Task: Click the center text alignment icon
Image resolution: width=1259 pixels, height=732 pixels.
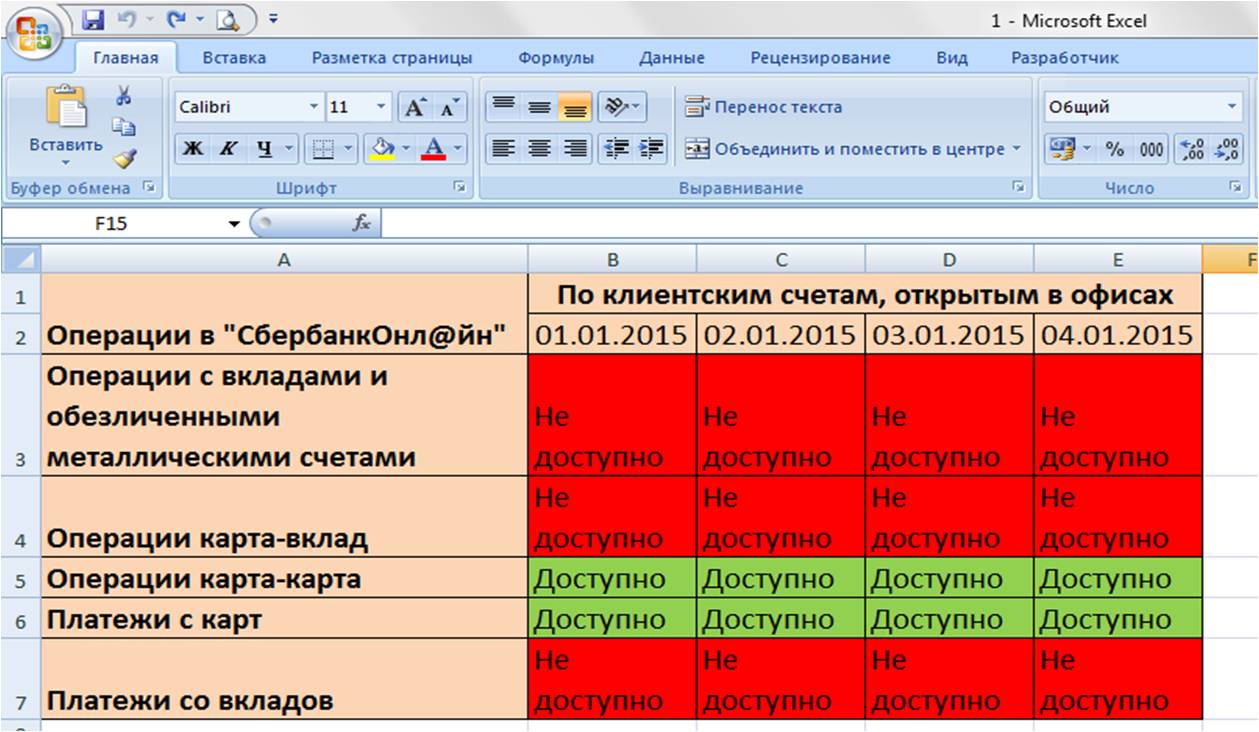Action: tap(541, 148)
